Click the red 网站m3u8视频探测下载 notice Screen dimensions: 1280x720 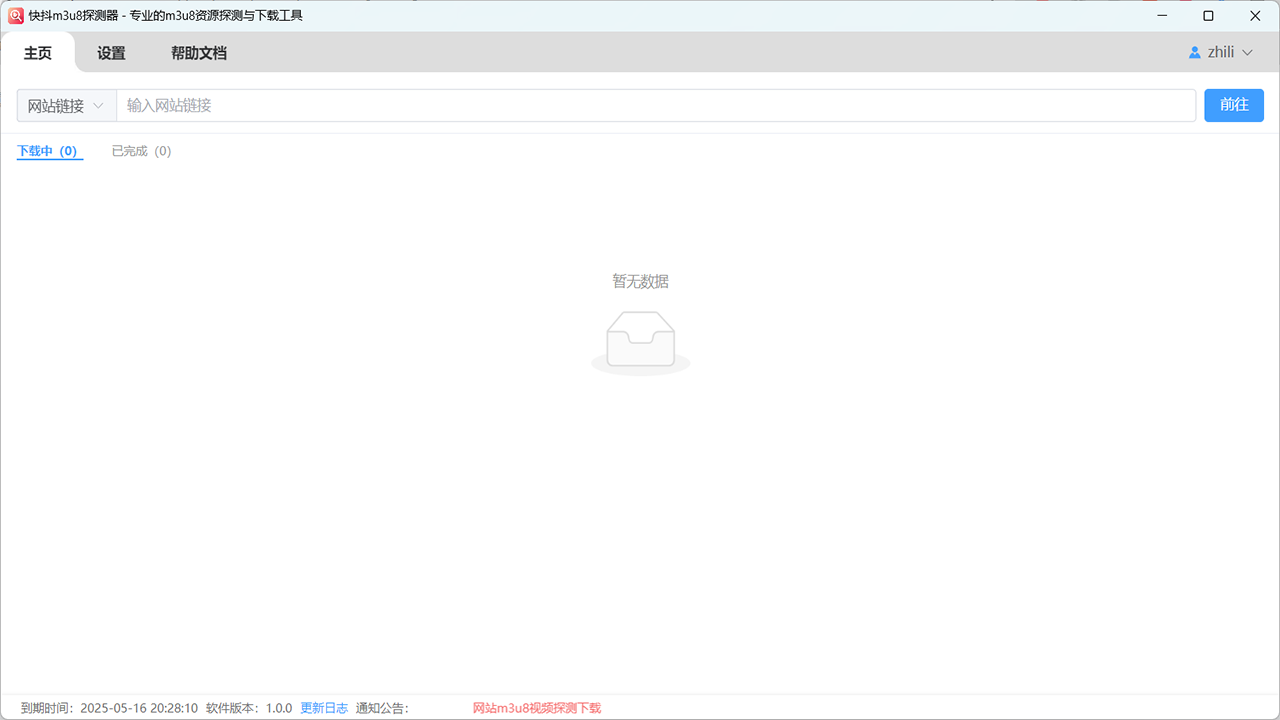click(x=537, y=708)
